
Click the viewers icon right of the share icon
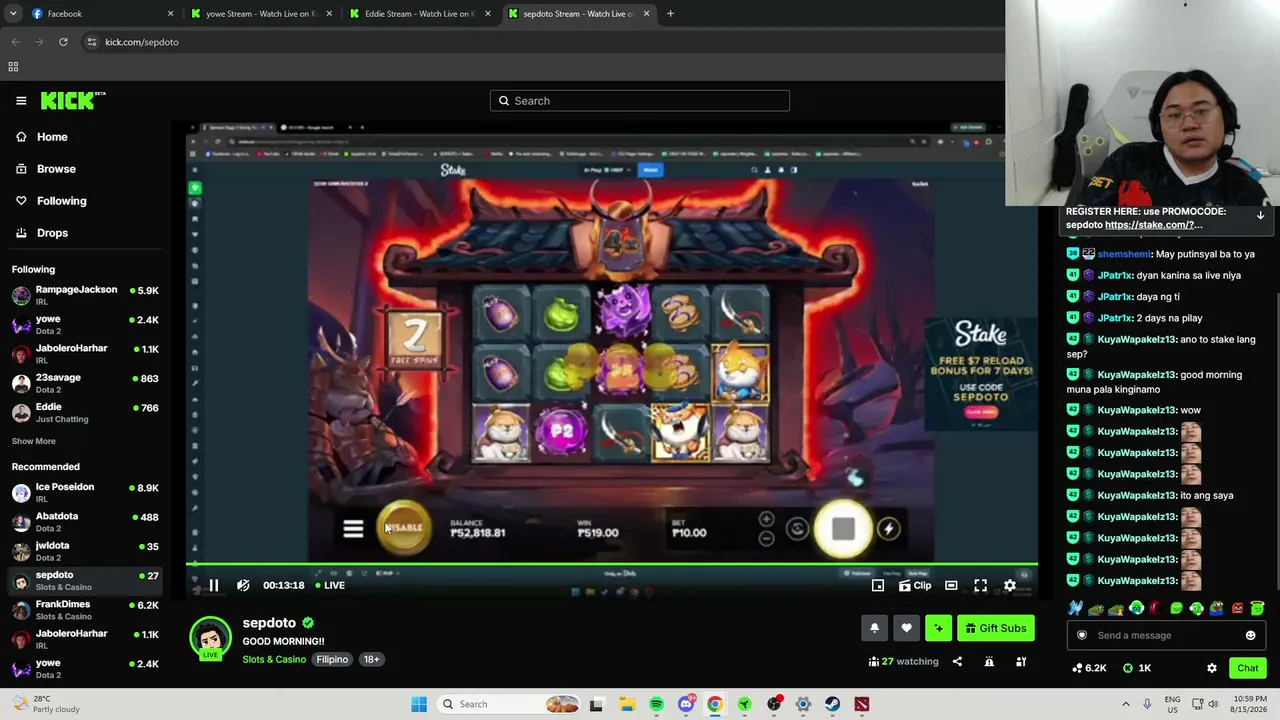[x=989, y=661]
